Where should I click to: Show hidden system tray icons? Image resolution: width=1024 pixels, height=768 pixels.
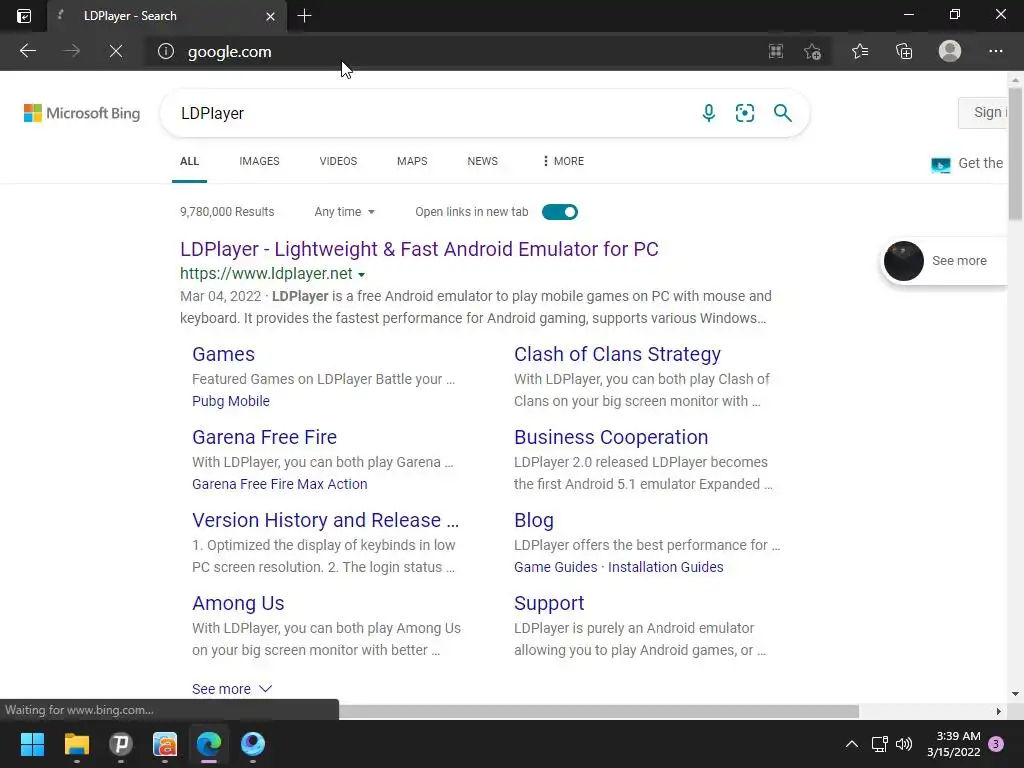click(x=852, y=744)
